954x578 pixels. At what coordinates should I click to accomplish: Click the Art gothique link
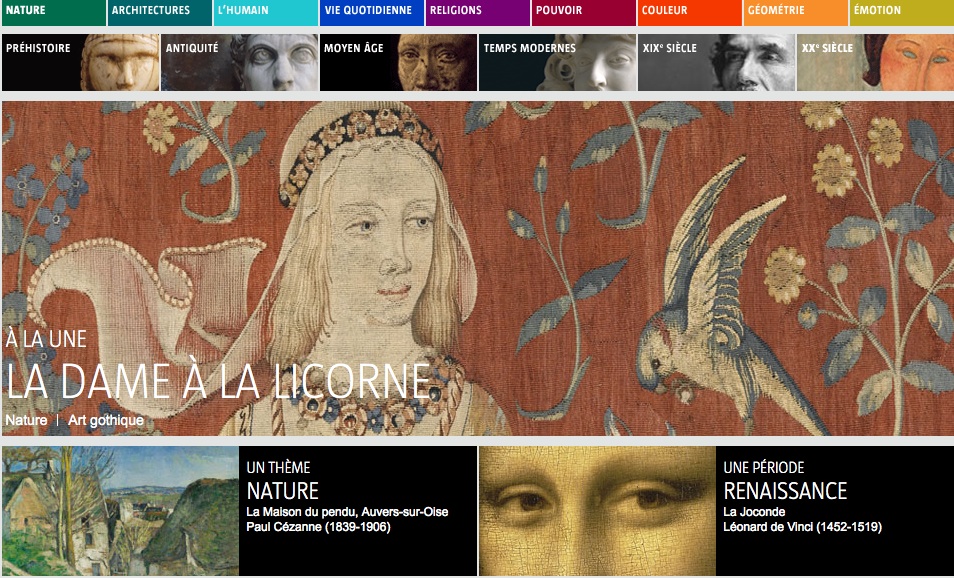click(105, 421)
